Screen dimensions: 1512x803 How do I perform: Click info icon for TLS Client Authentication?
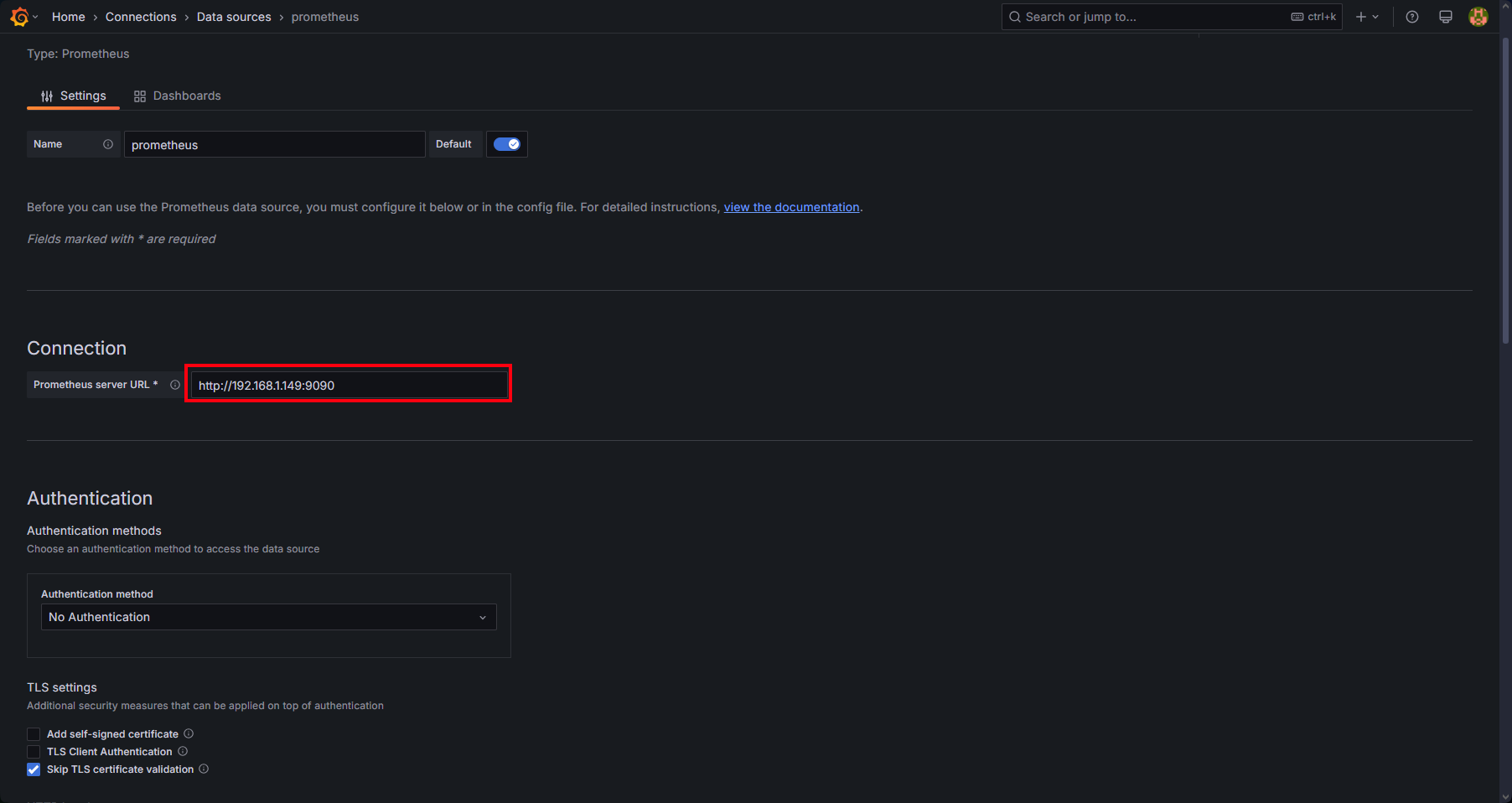pos(183,751)
